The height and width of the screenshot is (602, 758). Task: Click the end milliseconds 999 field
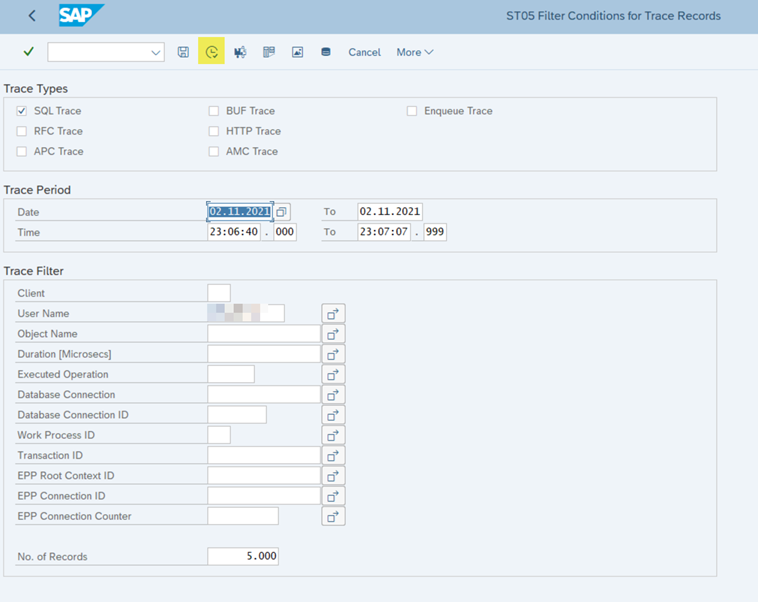[x=435, y=232]
